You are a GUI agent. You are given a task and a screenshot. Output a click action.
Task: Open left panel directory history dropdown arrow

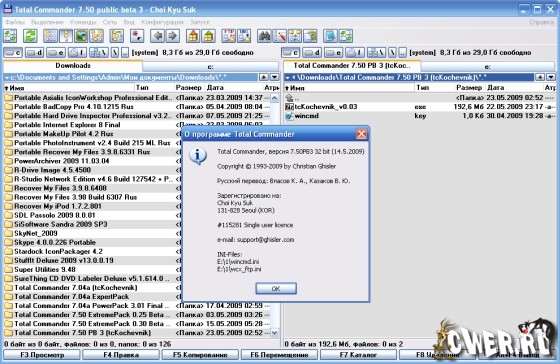274,77
